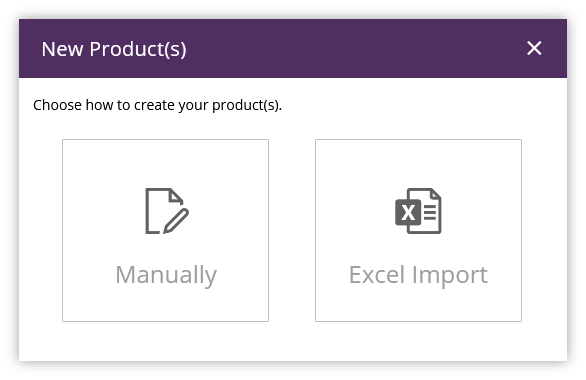The width and height of the screenshot is (586, 380).
Task: Click the purple title bar of the dialog
Action: (293, 49)
